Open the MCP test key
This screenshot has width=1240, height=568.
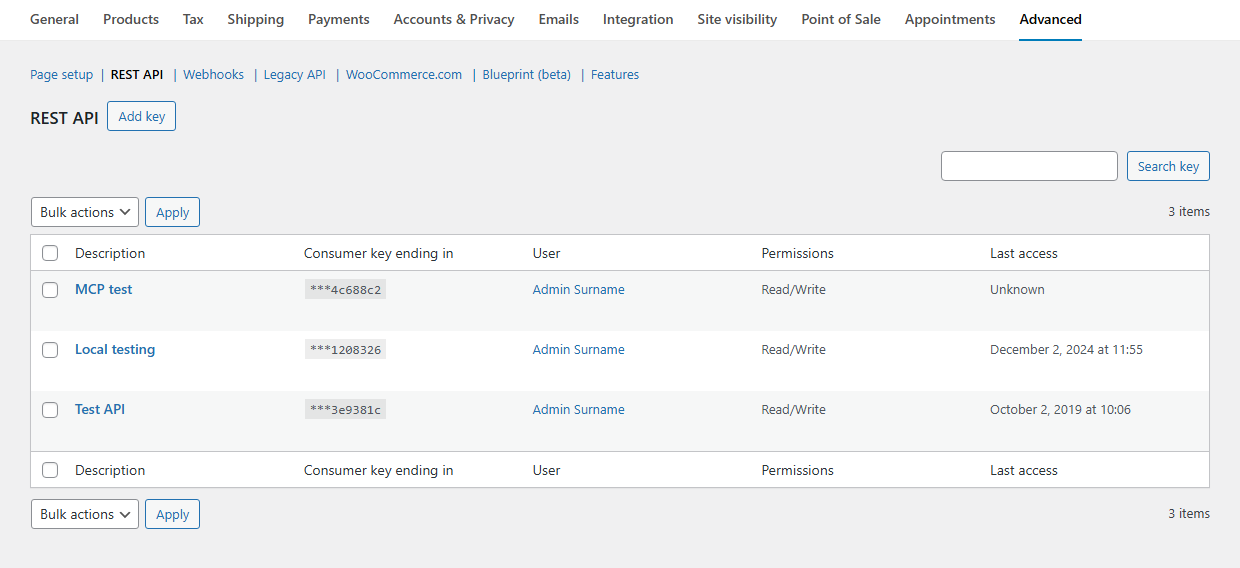tap(104, 289)
